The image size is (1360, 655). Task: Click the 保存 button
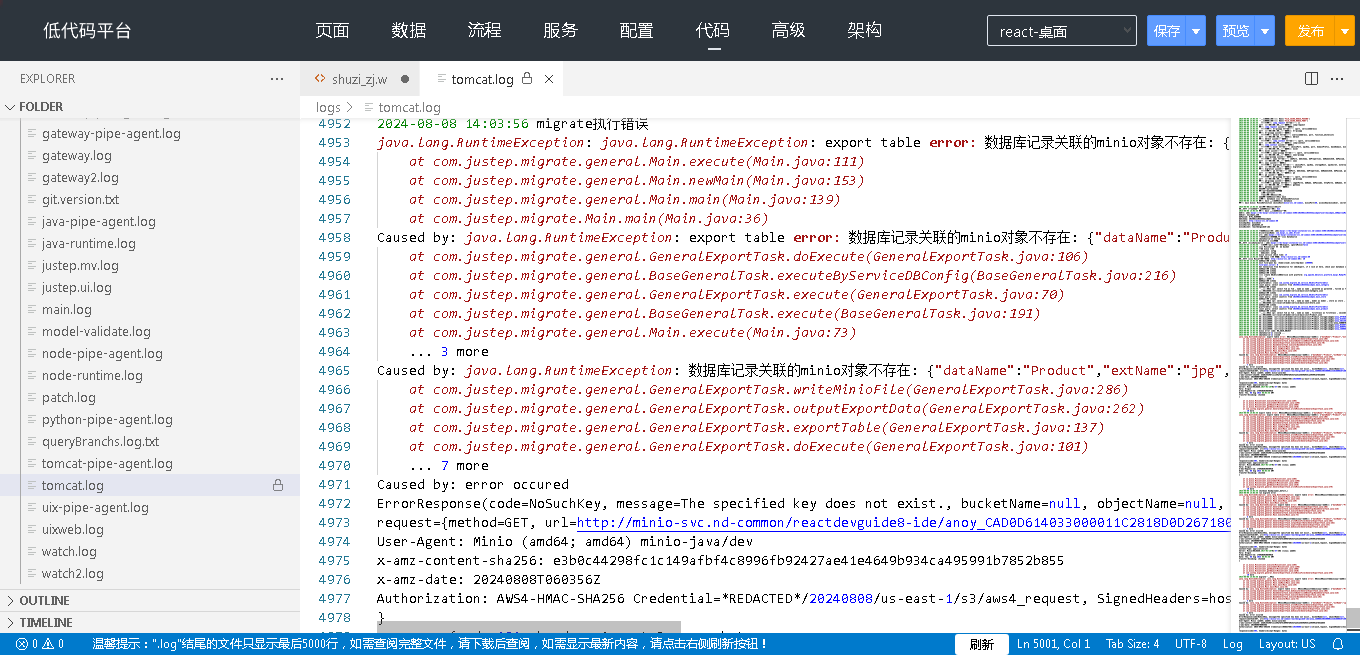click(1167, 31)
